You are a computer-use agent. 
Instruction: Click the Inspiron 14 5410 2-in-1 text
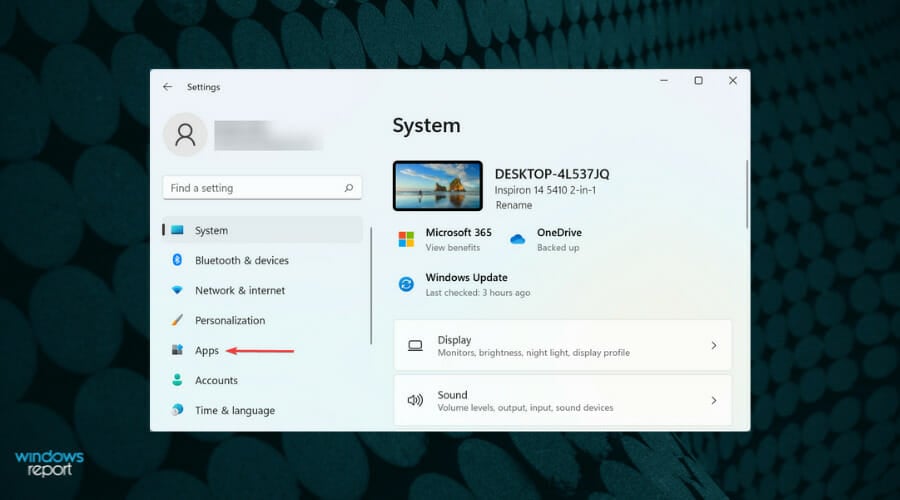click(545, 190)
